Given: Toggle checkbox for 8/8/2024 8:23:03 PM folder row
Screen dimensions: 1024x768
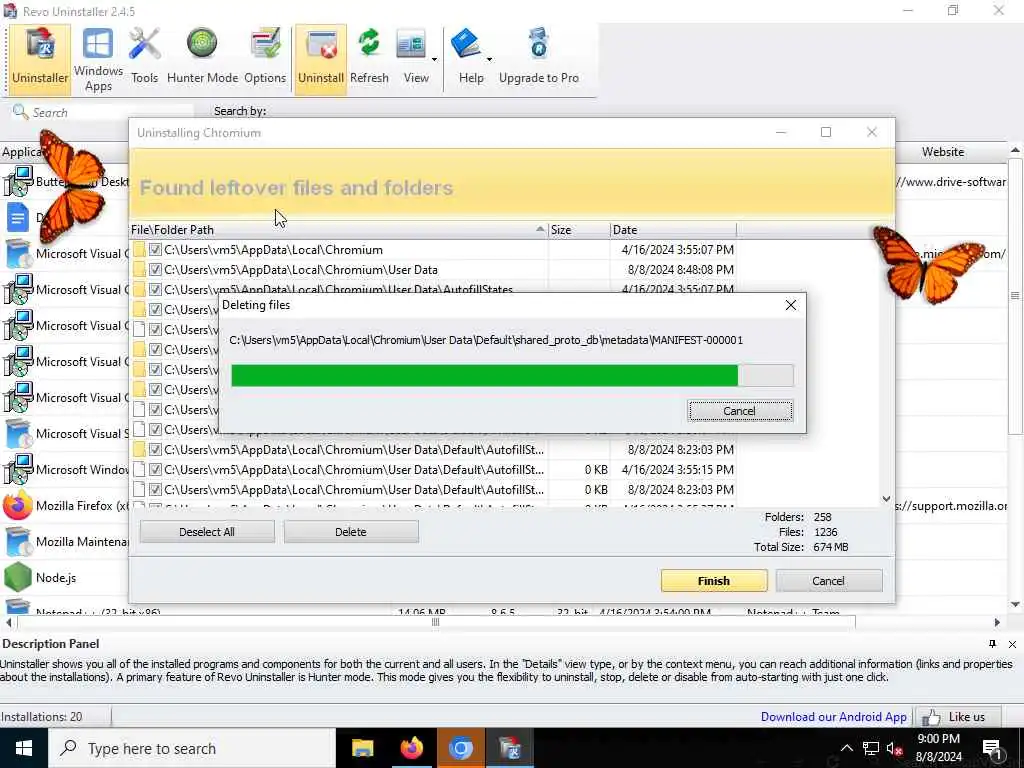Looking at the screenshot, I should [155, 449].
